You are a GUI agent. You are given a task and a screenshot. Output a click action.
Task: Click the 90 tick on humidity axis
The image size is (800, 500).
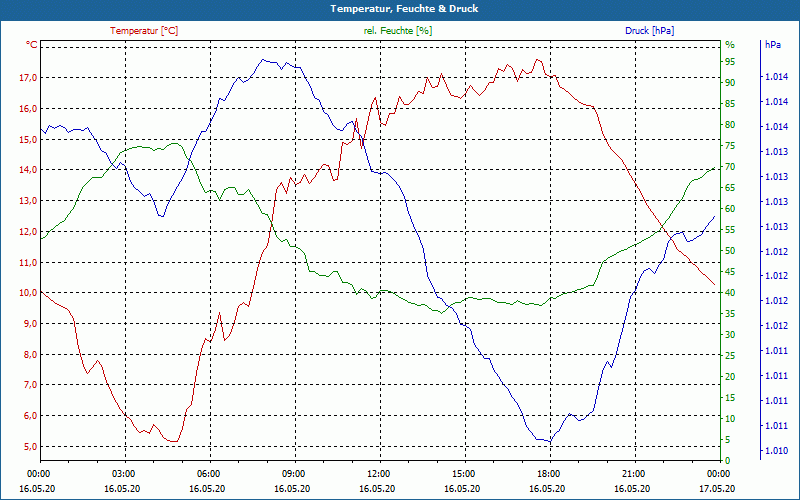pos(730,83)
